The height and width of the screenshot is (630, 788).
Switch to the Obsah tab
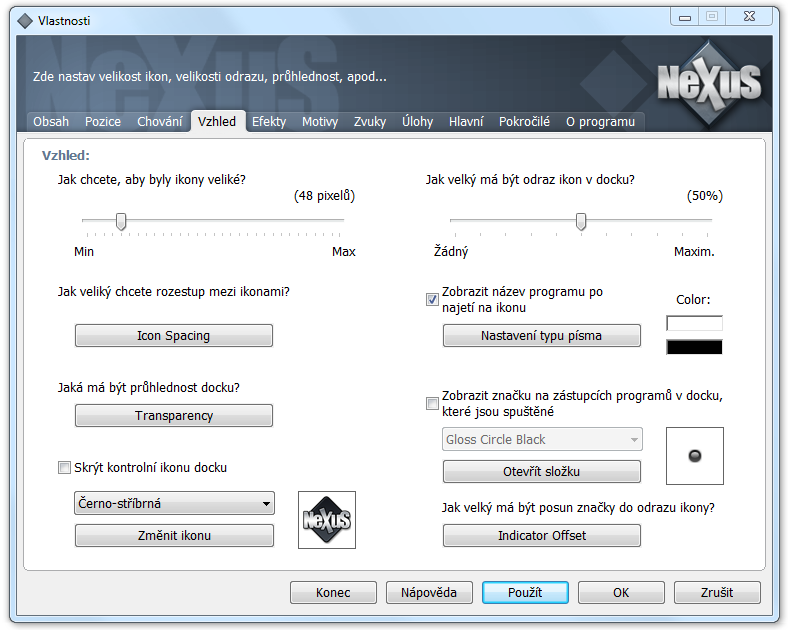pyautogui.click(x=51, y=122)
